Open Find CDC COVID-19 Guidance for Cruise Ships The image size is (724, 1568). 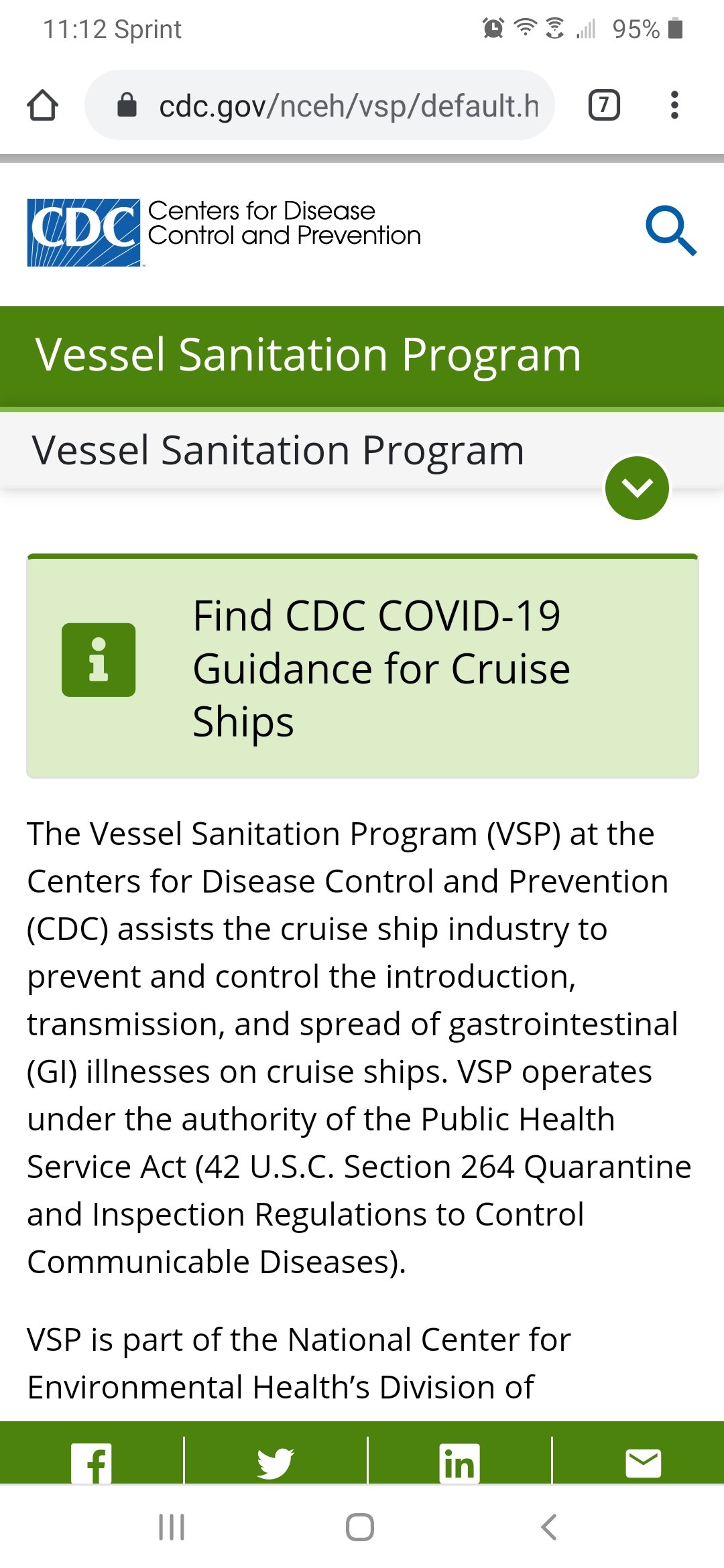pyautogui.click(x=381, y=669)
